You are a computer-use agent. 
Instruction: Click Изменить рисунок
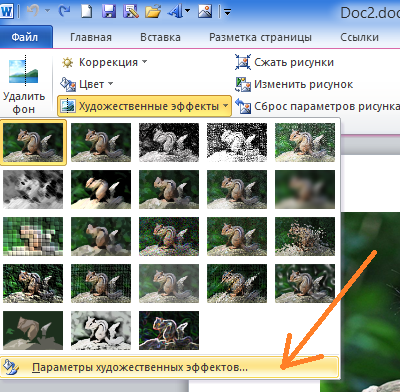294,84
